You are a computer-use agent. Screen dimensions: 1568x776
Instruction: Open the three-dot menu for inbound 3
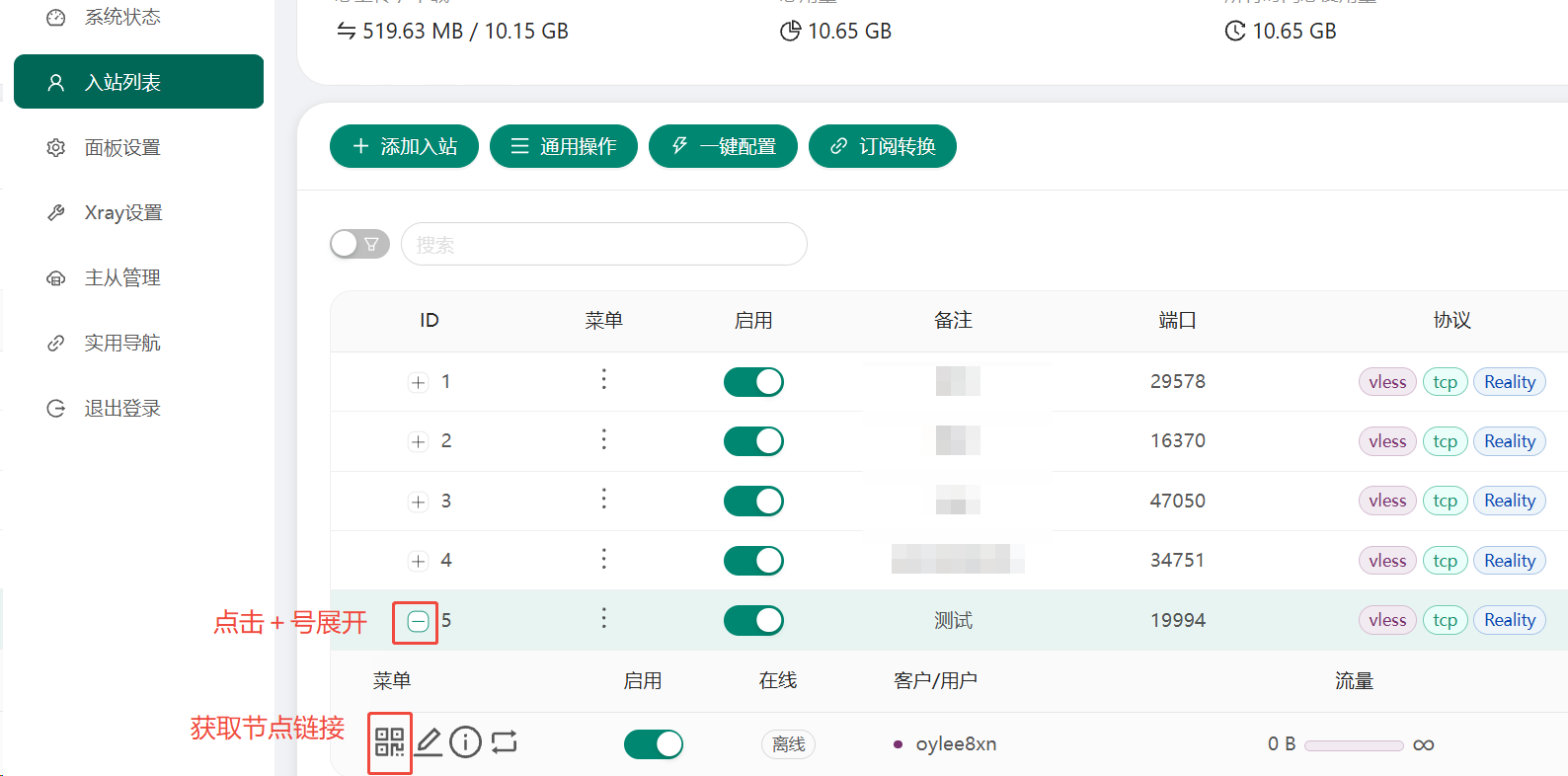(604, 500)
